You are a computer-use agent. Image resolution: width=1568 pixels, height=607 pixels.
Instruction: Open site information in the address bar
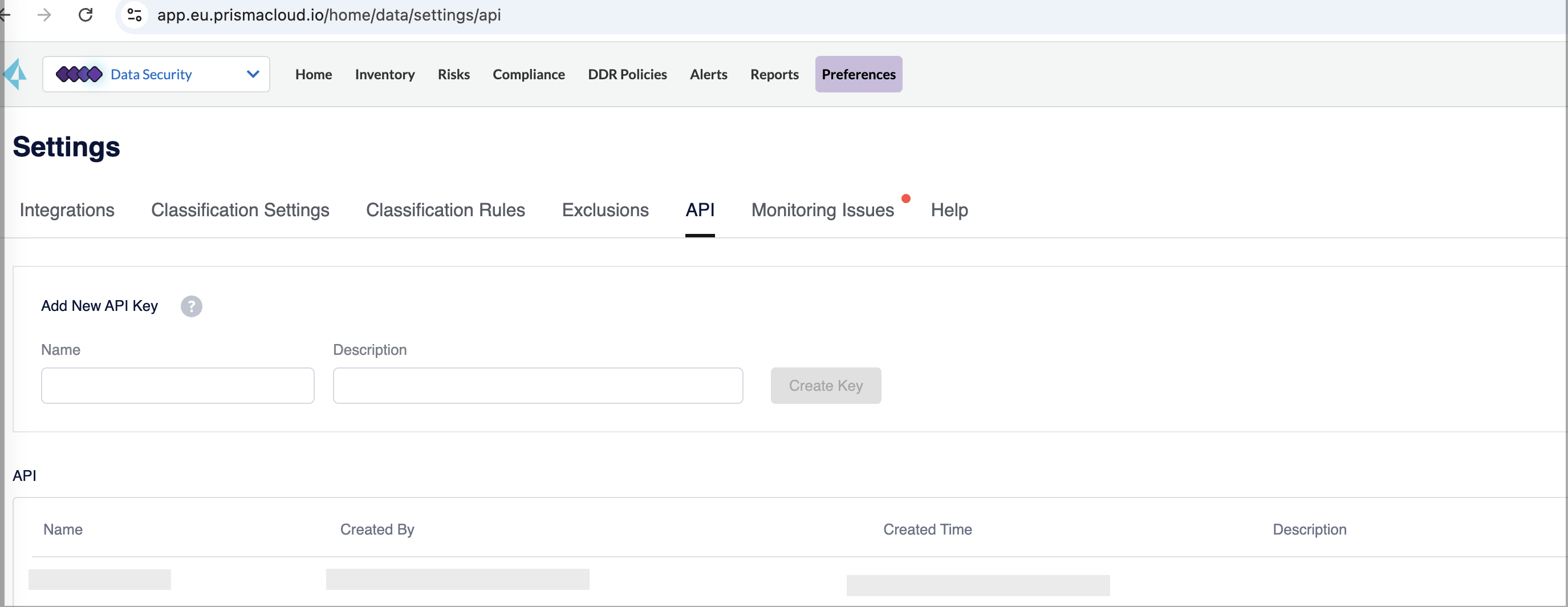coord(134,15)
